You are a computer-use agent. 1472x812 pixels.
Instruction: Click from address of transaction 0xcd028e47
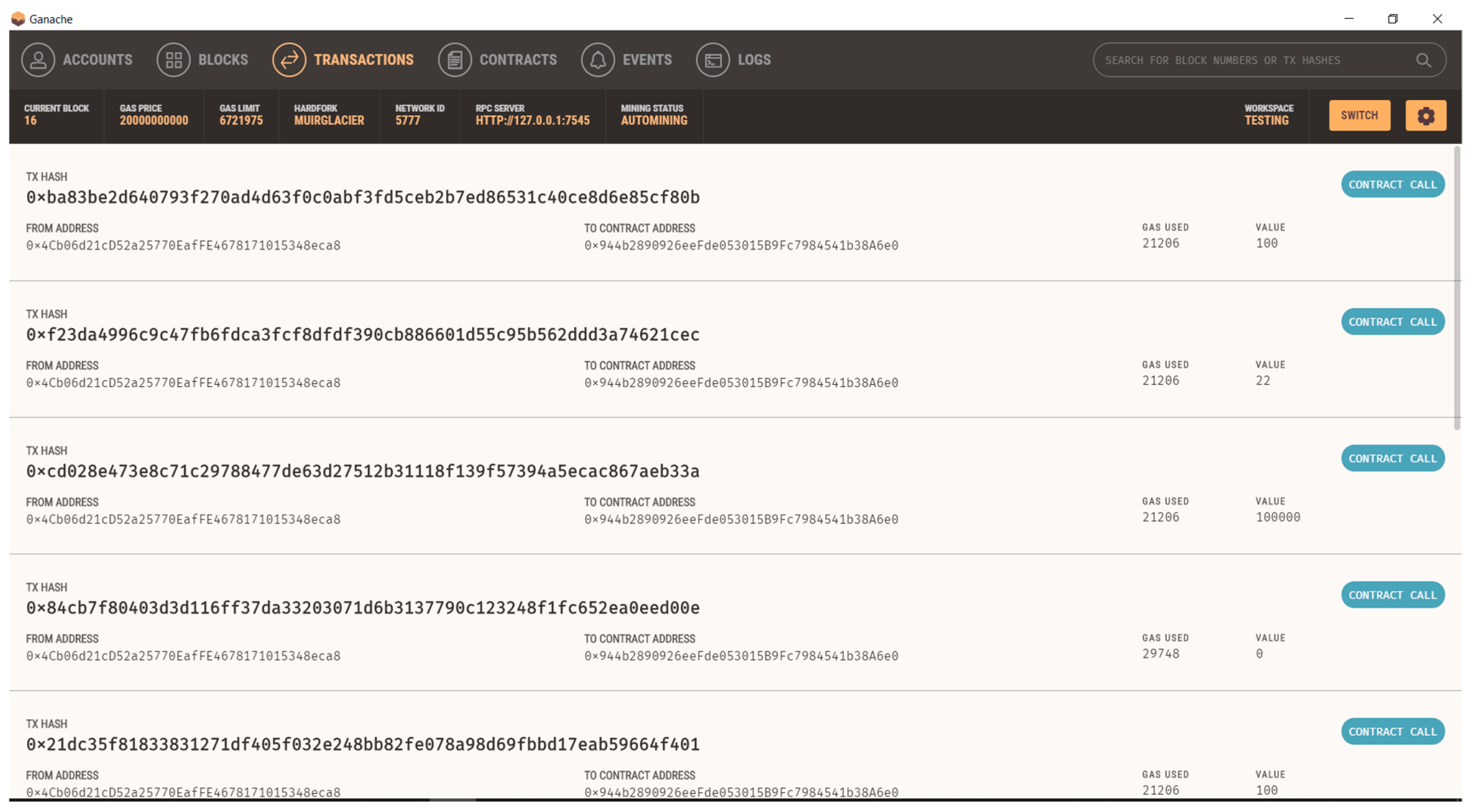(x=183, y=519)
